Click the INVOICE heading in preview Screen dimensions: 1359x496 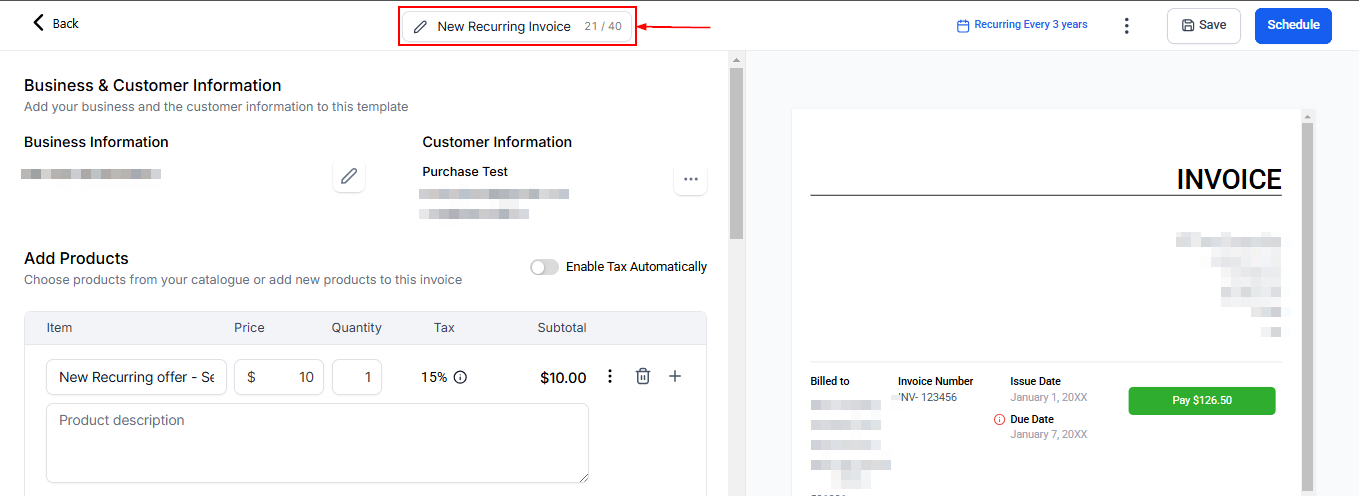click(1229, 180)
